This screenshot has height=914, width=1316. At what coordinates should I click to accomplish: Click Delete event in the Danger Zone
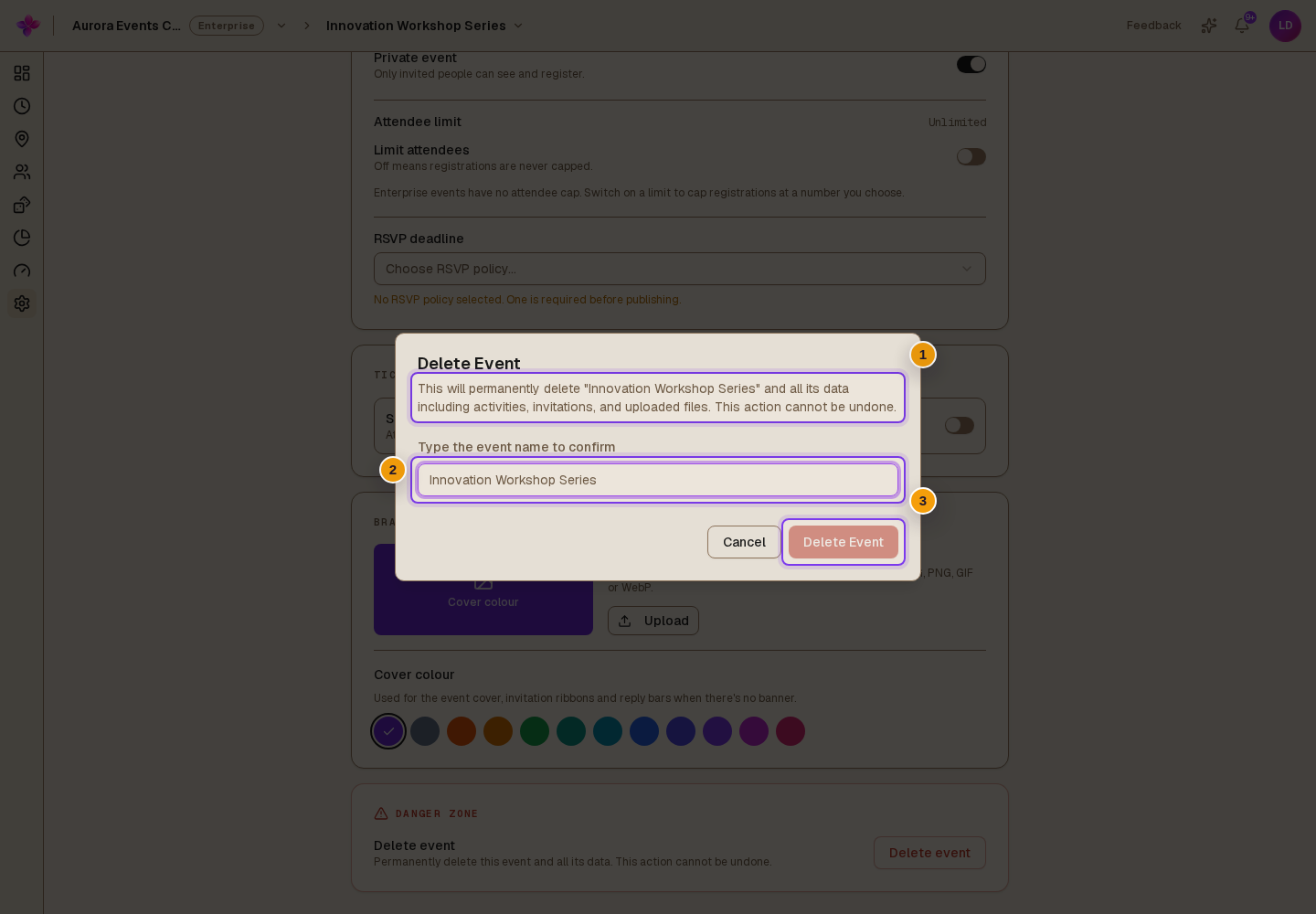point(929,853)
